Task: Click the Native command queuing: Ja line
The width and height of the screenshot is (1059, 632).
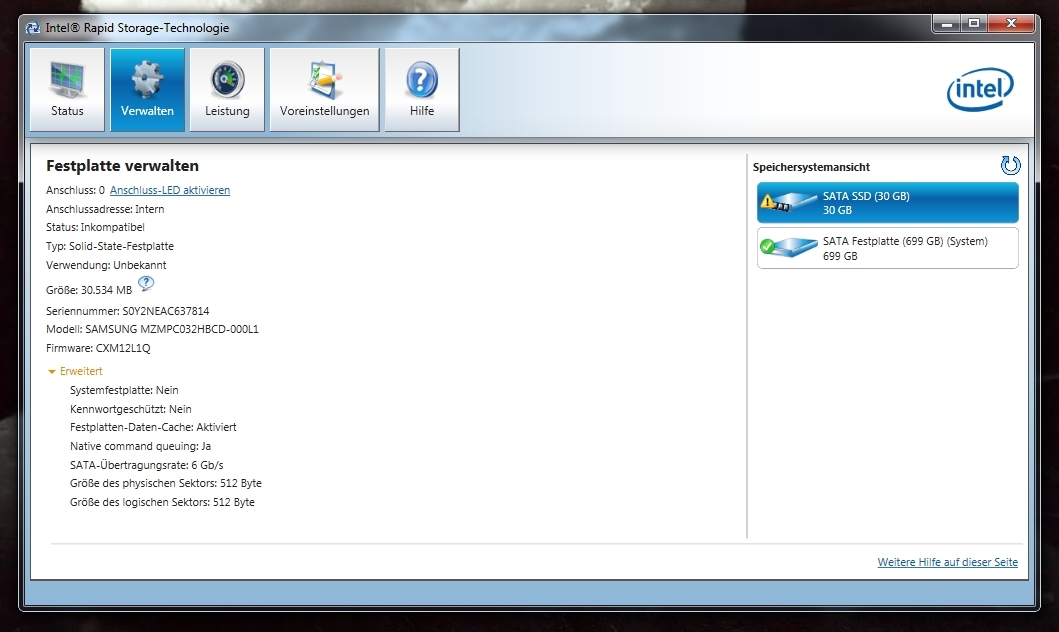Action: [x=140, y=446]
